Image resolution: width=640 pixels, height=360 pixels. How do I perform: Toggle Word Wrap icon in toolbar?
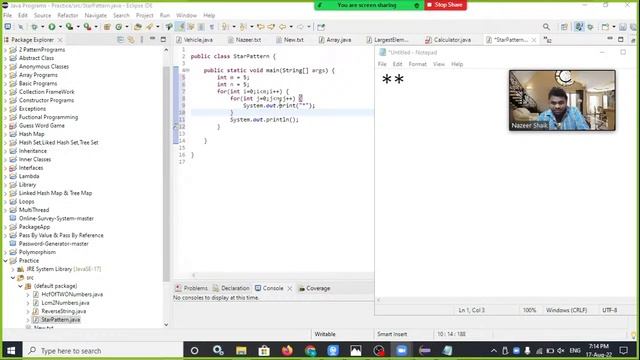pyautogui.click(x=191, y=27)
